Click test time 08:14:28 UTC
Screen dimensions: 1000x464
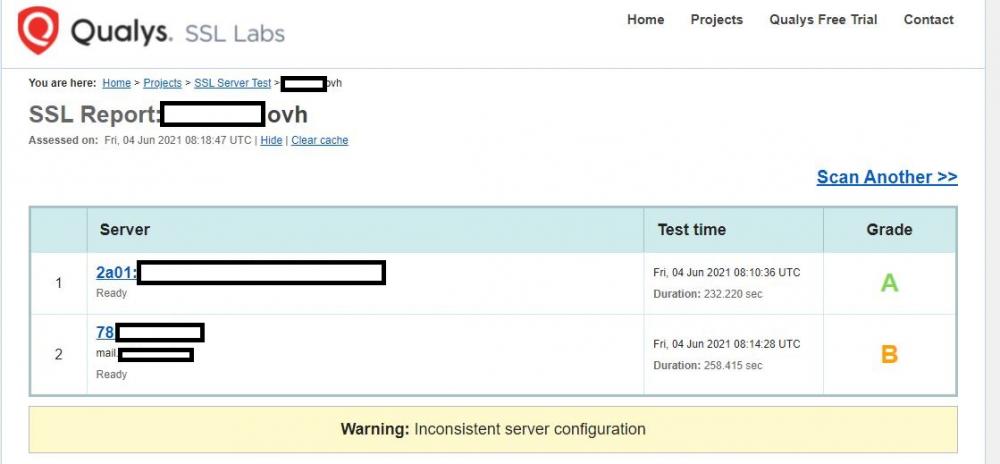click(726, 344)
